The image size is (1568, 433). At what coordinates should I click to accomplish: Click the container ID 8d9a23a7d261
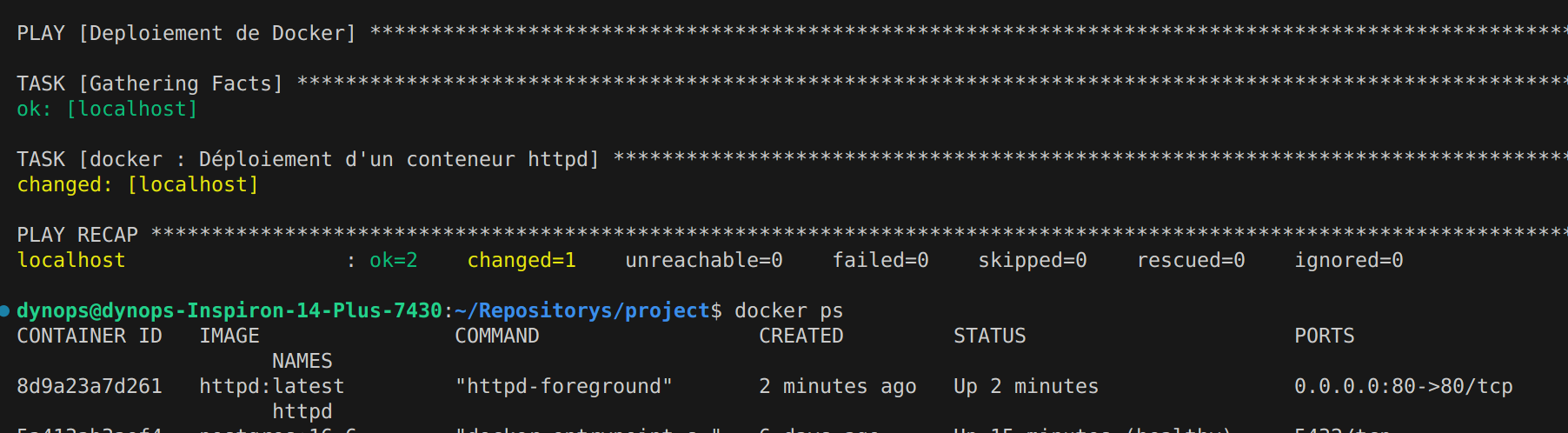pyautogui.click(x=90, y=386)
